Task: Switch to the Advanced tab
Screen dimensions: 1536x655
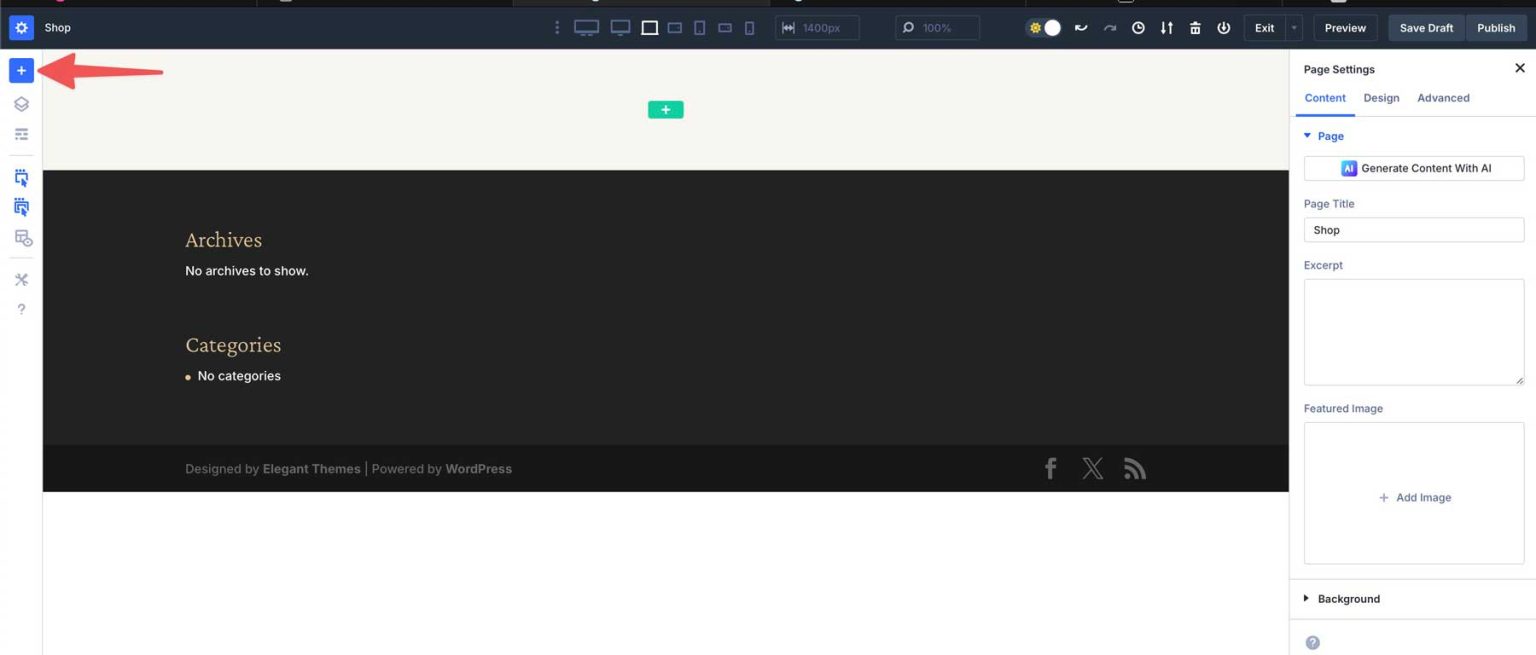Action: [1443, 97]
